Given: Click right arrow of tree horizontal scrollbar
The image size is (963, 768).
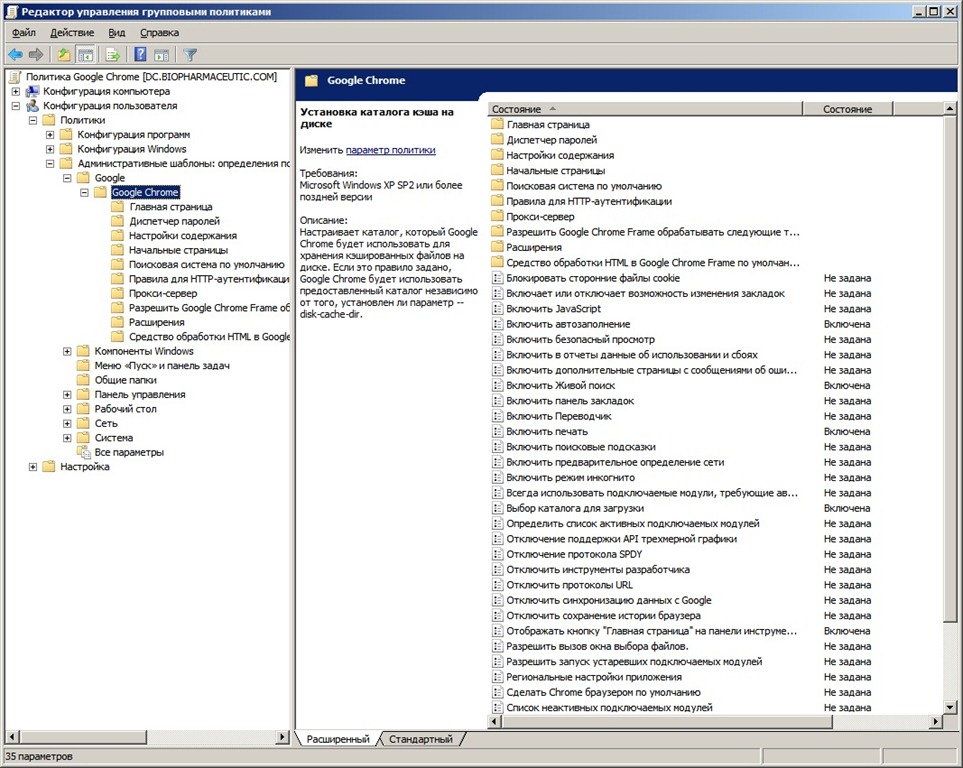Looking at the screenshot, I should pos(283,737).
